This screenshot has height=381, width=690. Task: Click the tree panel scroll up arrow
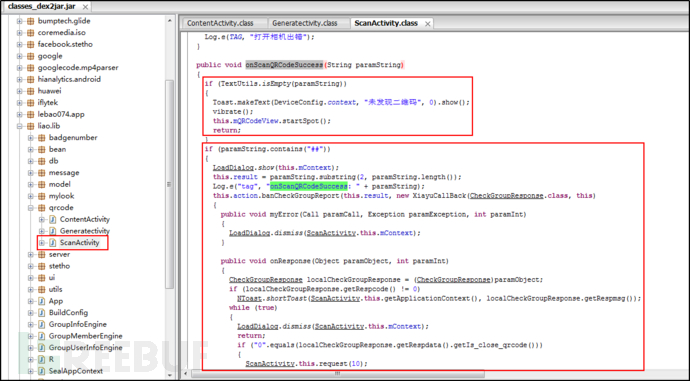[x=169, y=21]
